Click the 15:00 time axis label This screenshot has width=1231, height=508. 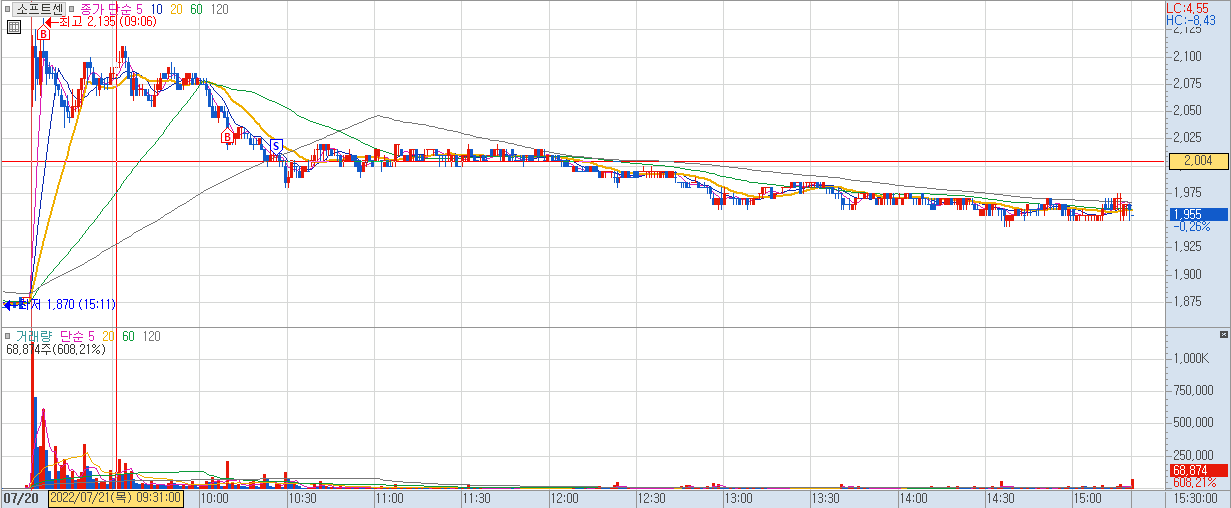click(x=1087, y=497)
